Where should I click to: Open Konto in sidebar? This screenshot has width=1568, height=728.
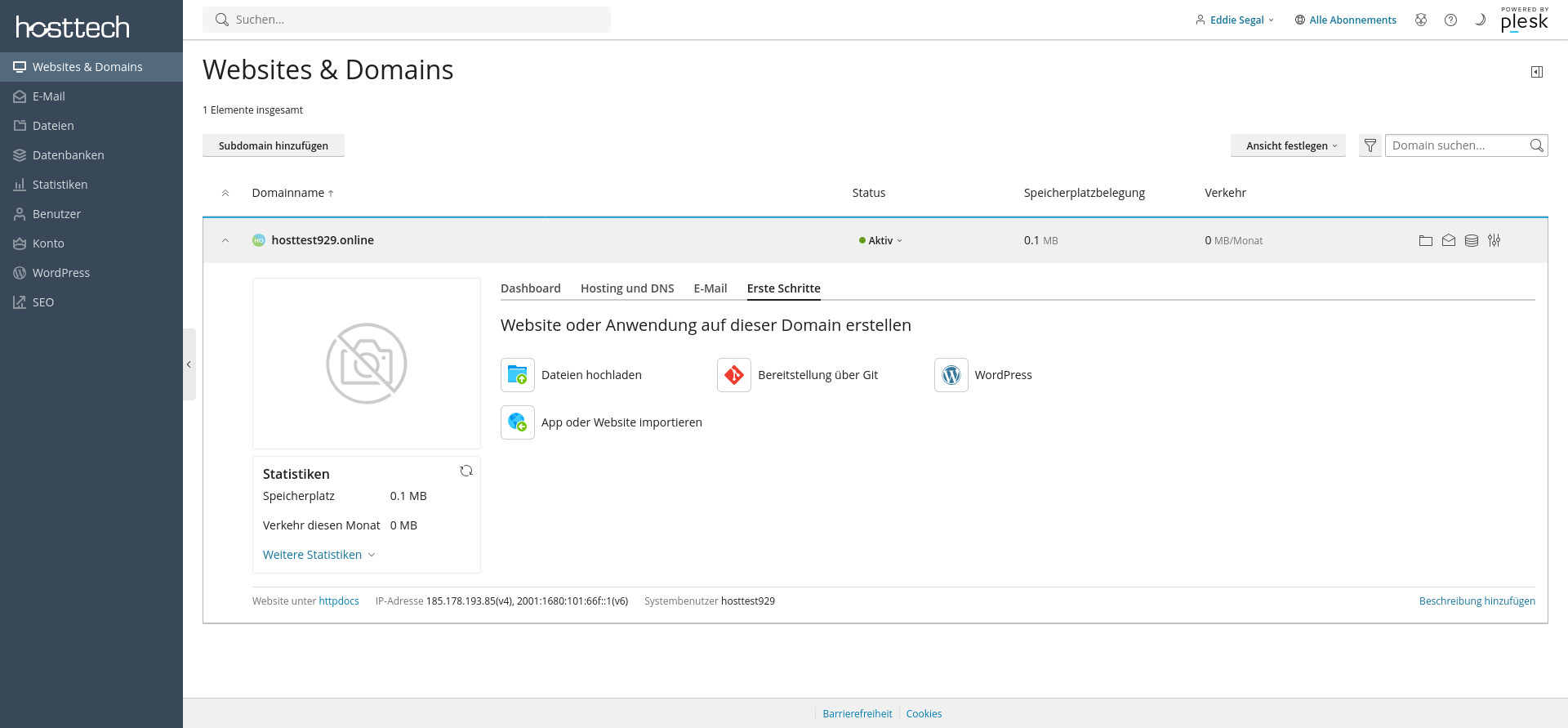[91, 243]
